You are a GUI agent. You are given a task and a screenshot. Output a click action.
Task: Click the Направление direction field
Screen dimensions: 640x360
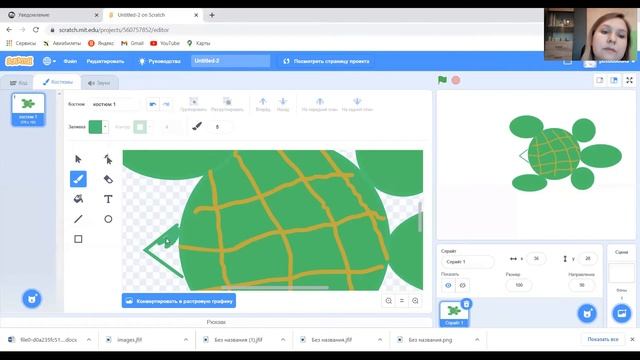[x=582, y=285]
